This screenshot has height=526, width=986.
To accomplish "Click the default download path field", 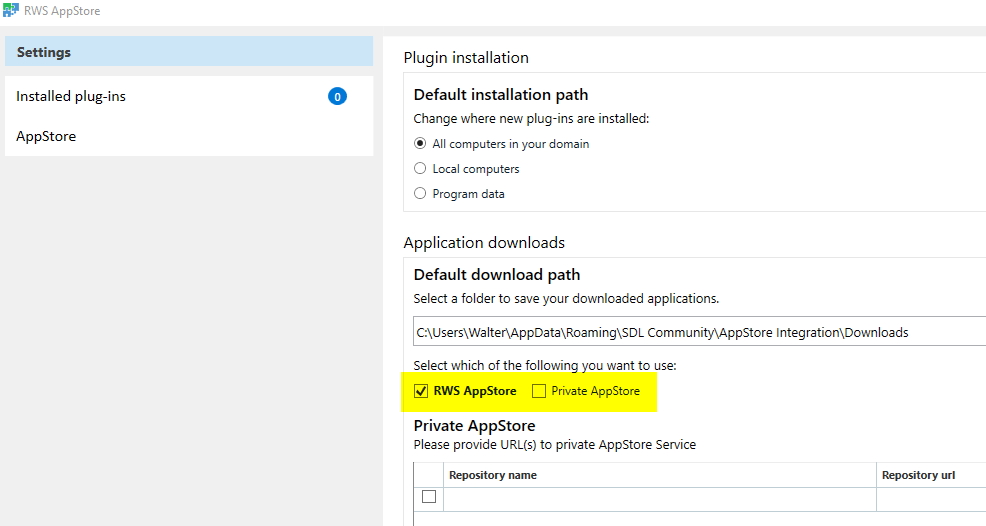I will pos(699,332).
